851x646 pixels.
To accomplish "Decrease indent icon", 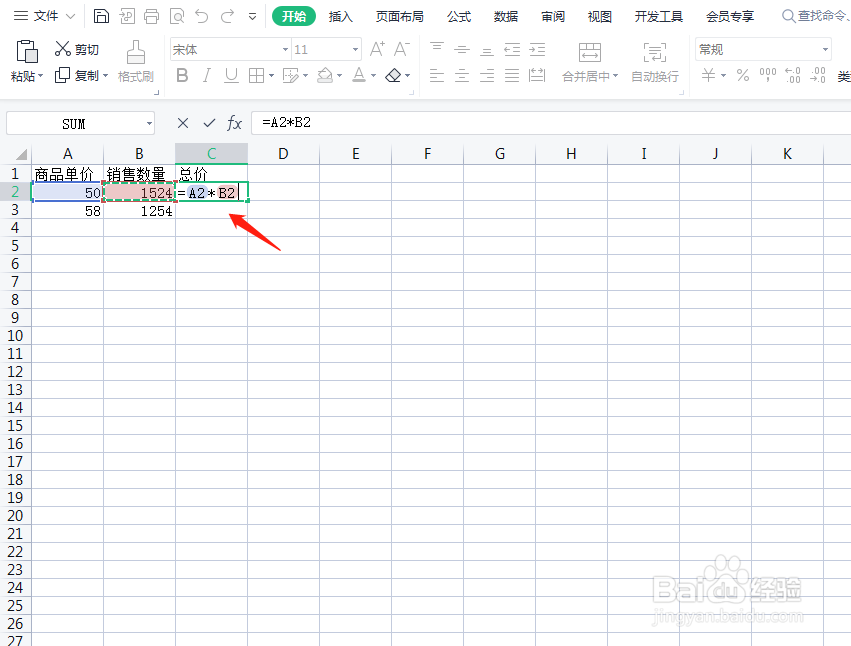I will tap(512, 50).
